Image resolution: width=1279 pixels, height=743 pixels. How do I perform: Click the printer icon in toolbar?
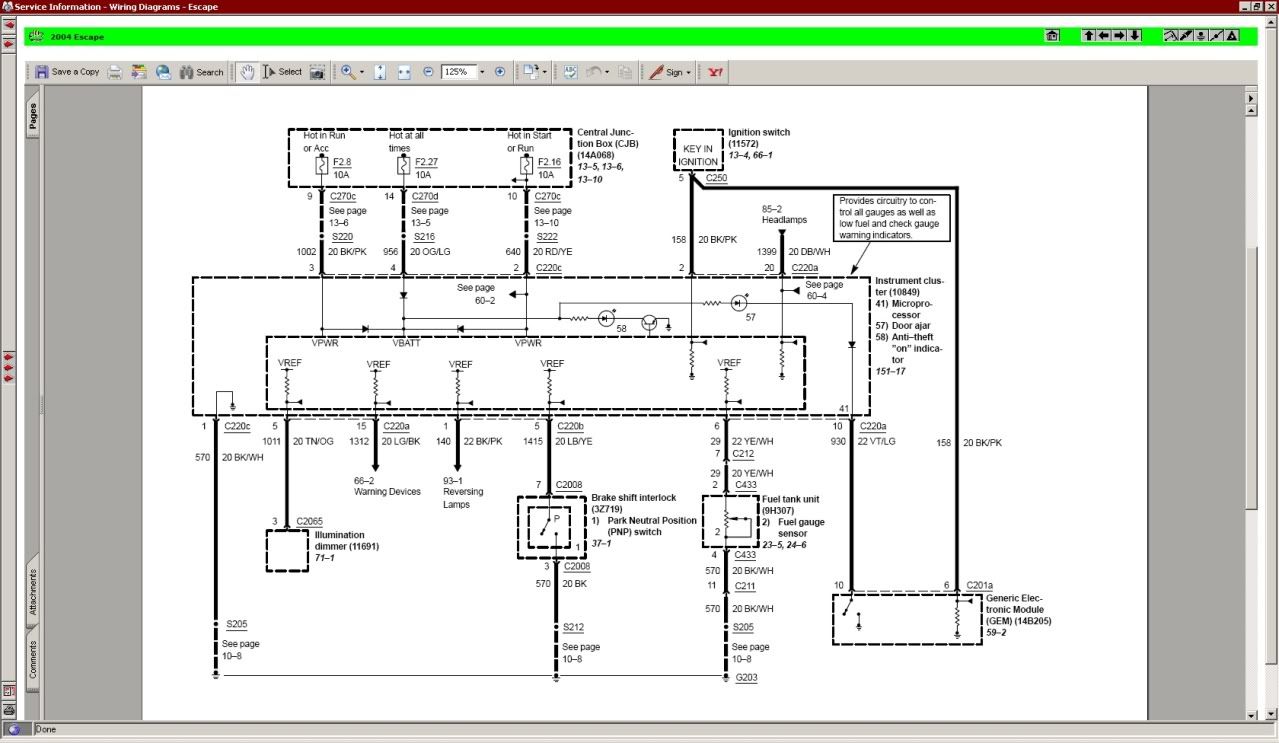pyautogui.click(x=115, y=72)
